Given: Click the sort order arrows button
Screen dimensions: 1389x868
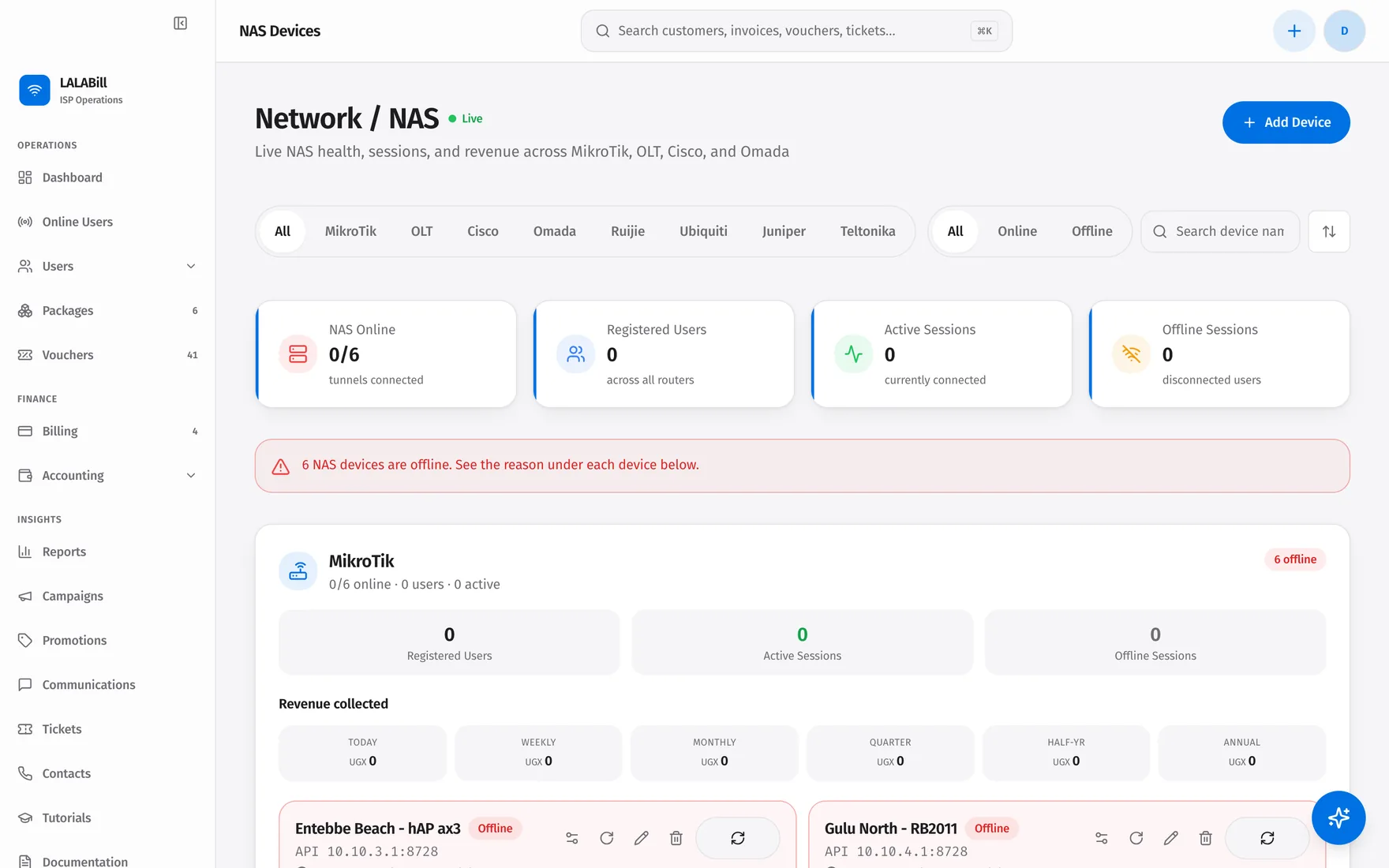Looking at the screenshot, I should point(1329,231).
